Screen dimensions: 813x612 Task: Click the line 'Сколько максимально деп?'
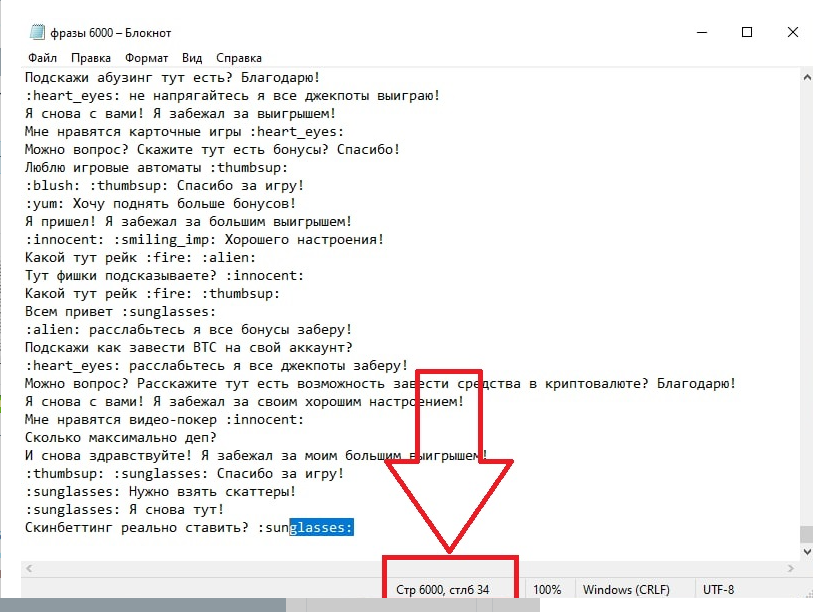[120, 438]
